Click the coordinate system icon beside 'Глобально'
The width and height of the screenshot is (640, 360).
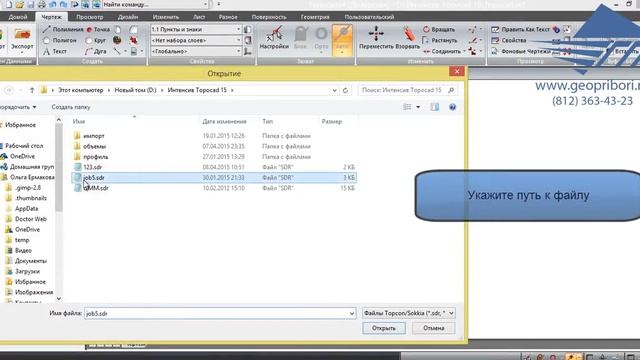pos(247,51)
